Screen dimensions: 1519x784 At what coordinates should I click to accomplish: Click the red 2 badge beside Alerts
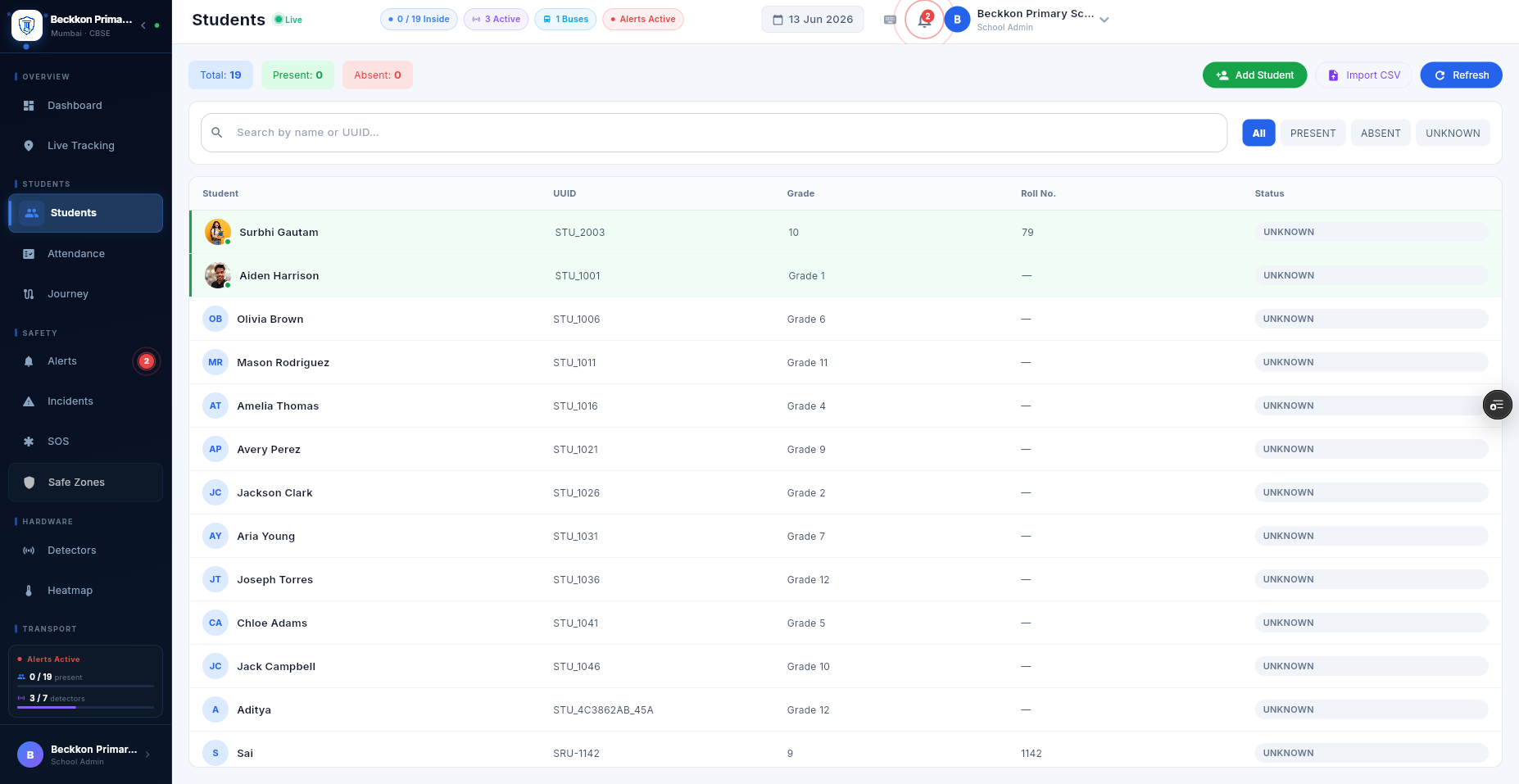point(147,361)
